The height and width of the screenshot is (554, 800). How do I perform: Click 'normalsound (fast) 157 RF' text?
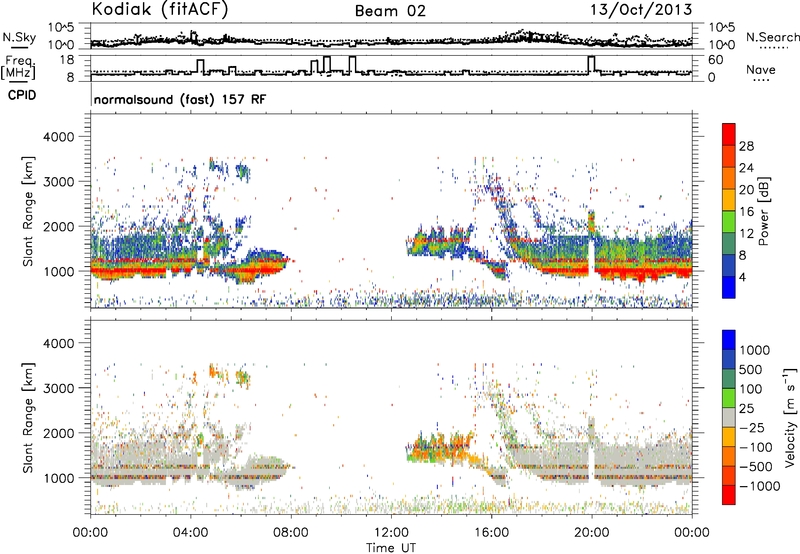180,99
